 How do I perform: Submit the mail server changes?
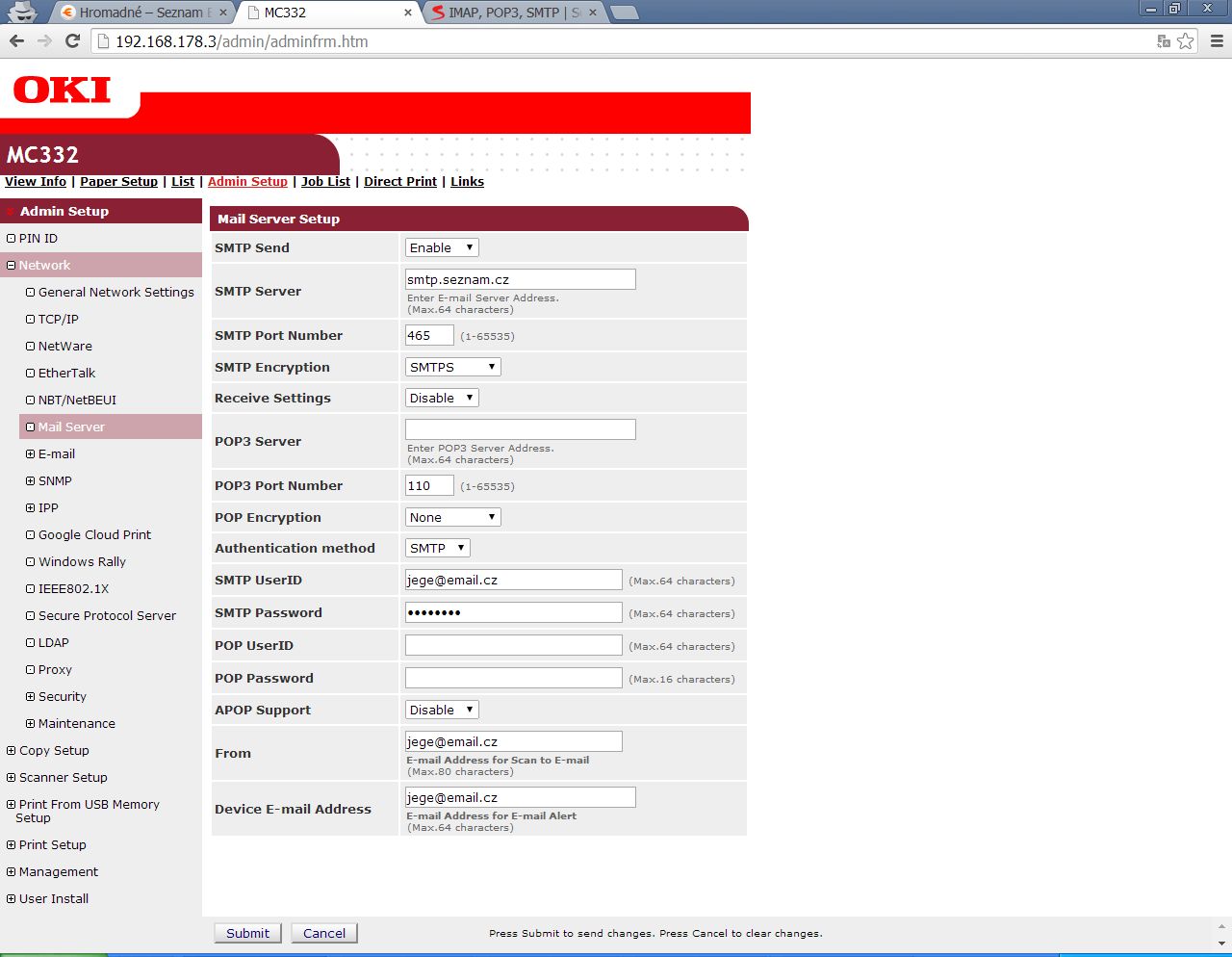(x=247, y=933)
